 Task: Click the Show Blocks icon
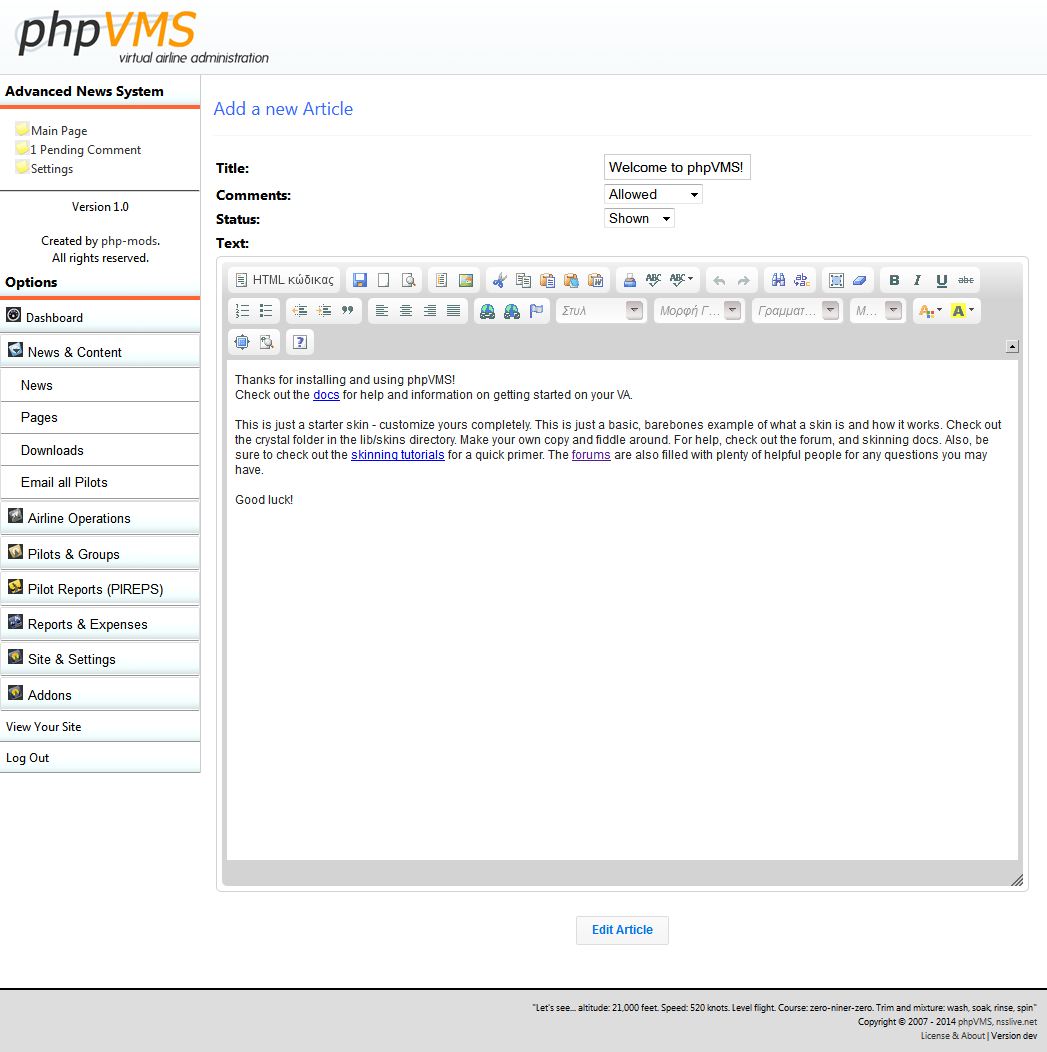[266, 342]
